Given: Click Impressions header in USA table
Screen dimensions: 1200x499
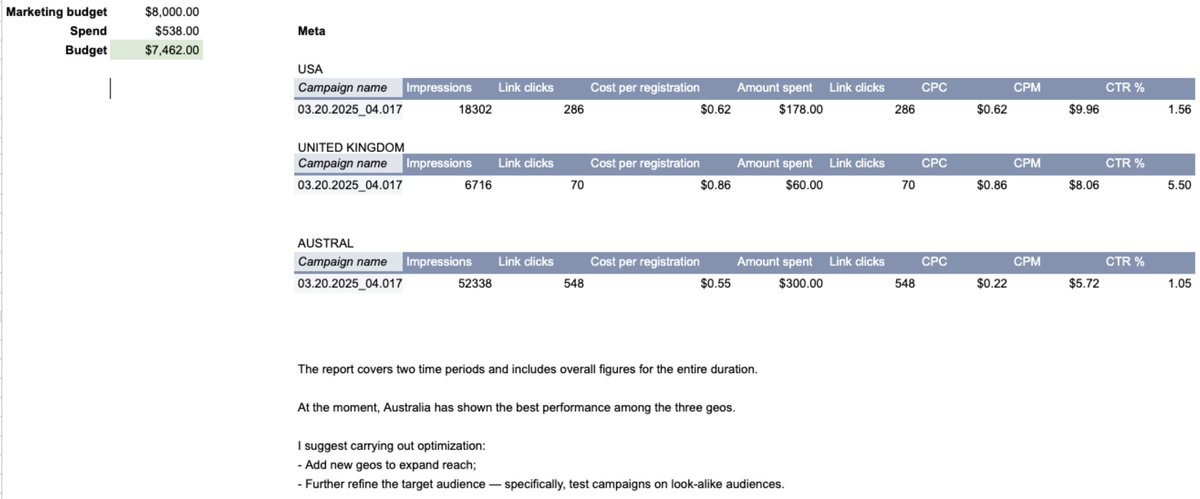Looking at the screenshot, I should pos(439,88).
